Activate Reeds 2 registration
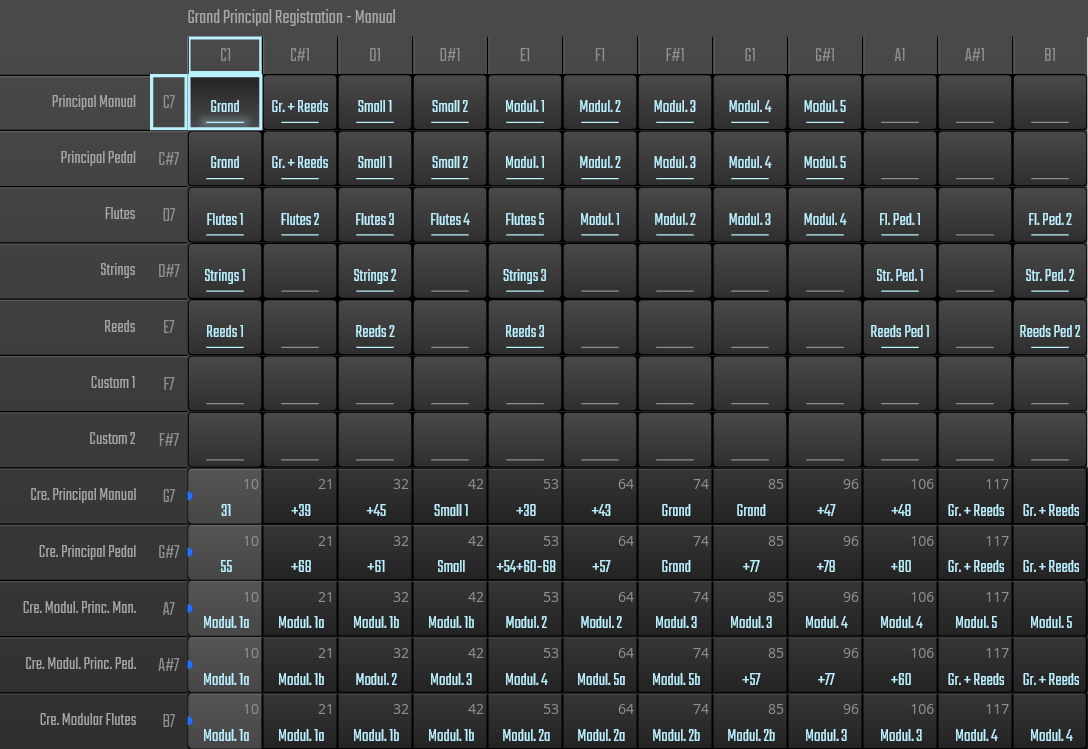The height and width of the screenshot is (749, 1088). pyautogui.click(x=375, y=328)
